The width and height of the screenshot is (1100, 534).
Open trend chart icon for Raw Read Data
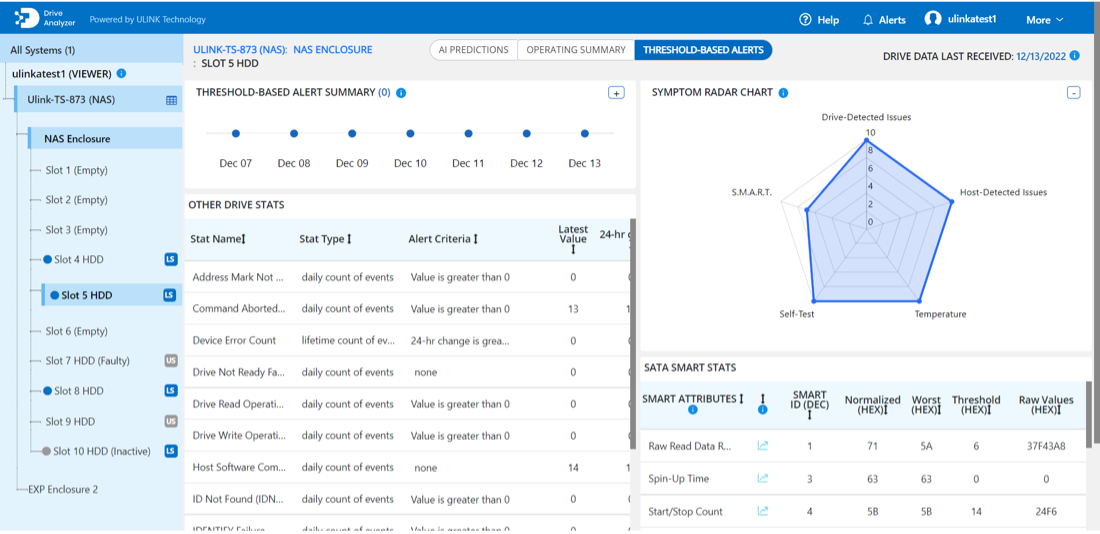pos(763,446)
